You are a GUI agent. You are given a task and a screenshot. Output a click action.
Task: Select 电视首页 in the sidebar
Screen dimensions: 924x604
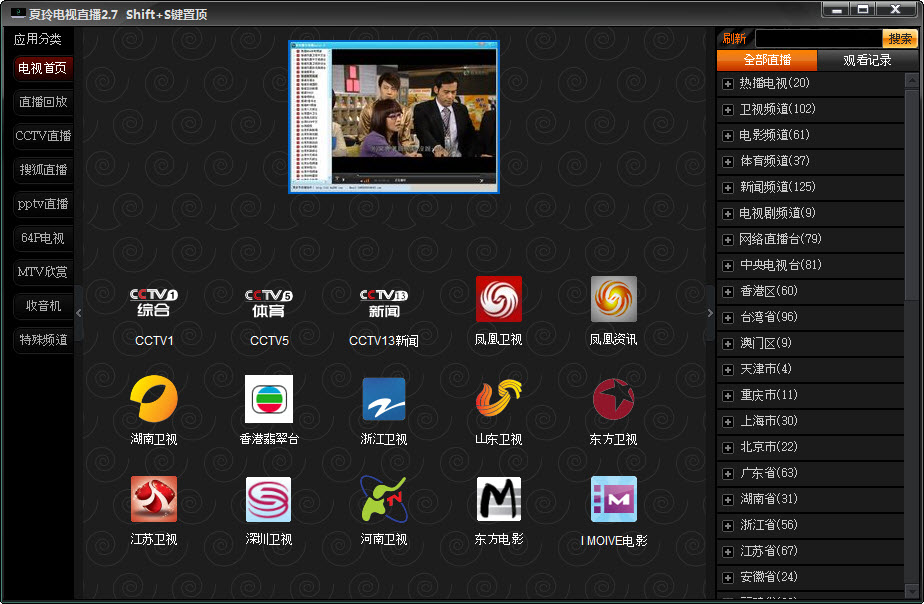[42, 68]
